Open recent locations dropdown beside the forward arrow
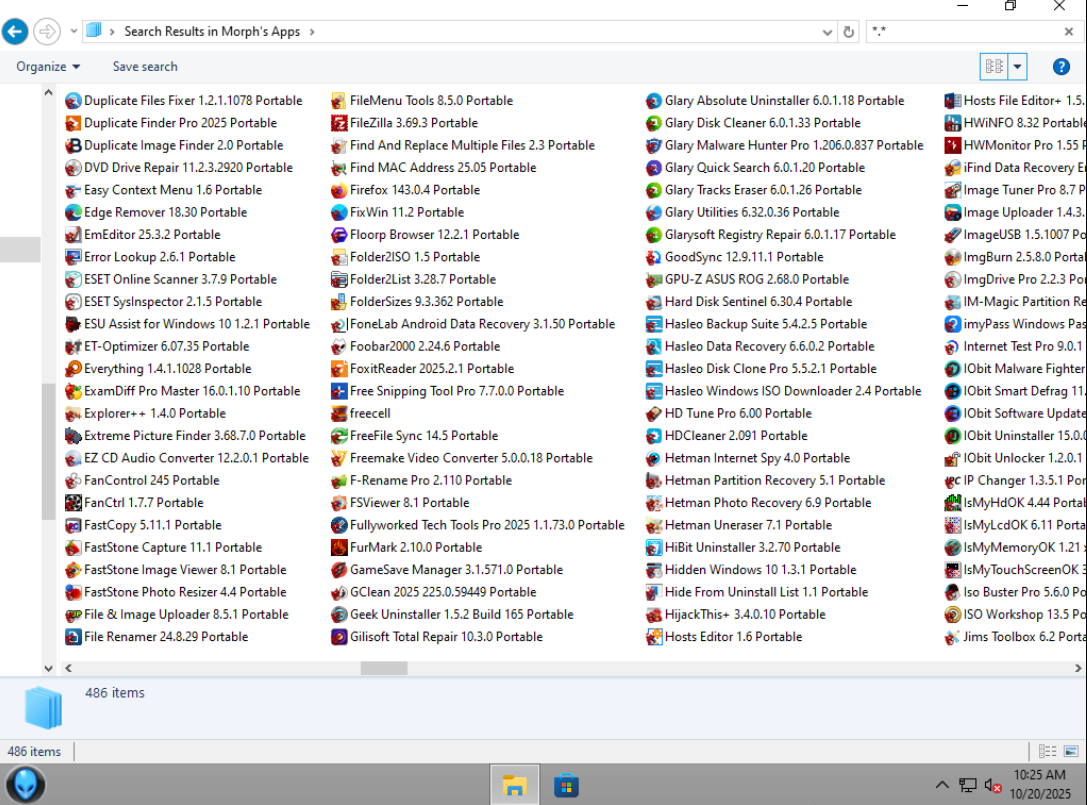The height and width of the screenshot is (805, 1087). tap(73, 31)
